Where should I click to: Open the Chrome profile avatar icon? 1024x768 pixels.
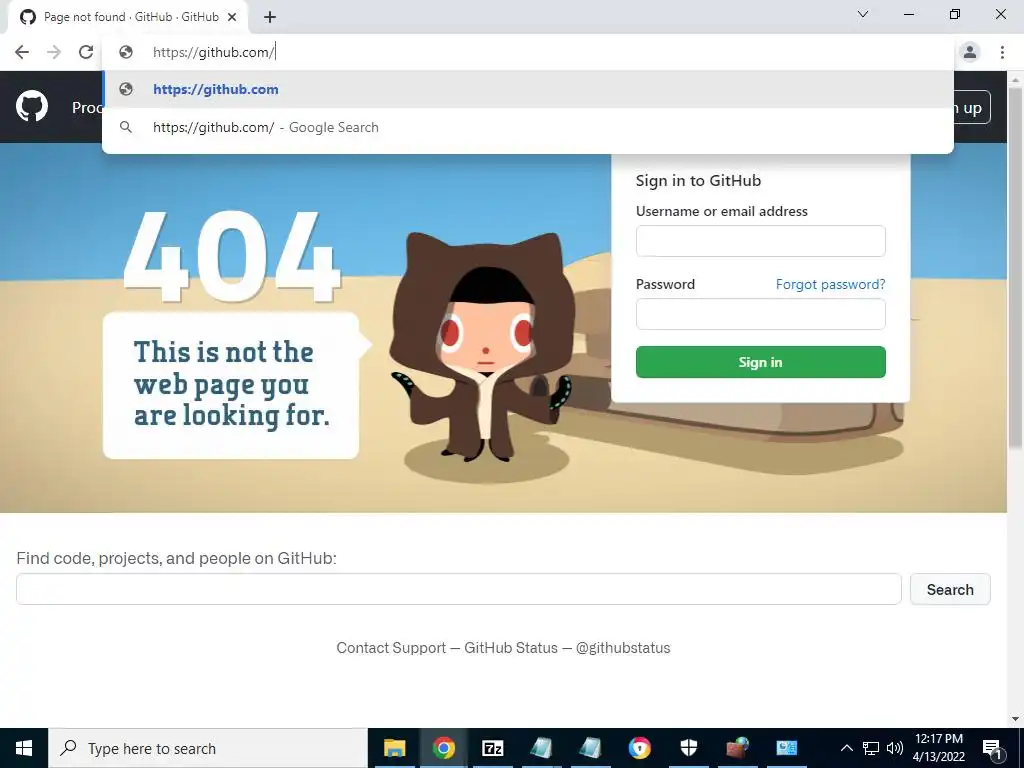coord(970,52)
